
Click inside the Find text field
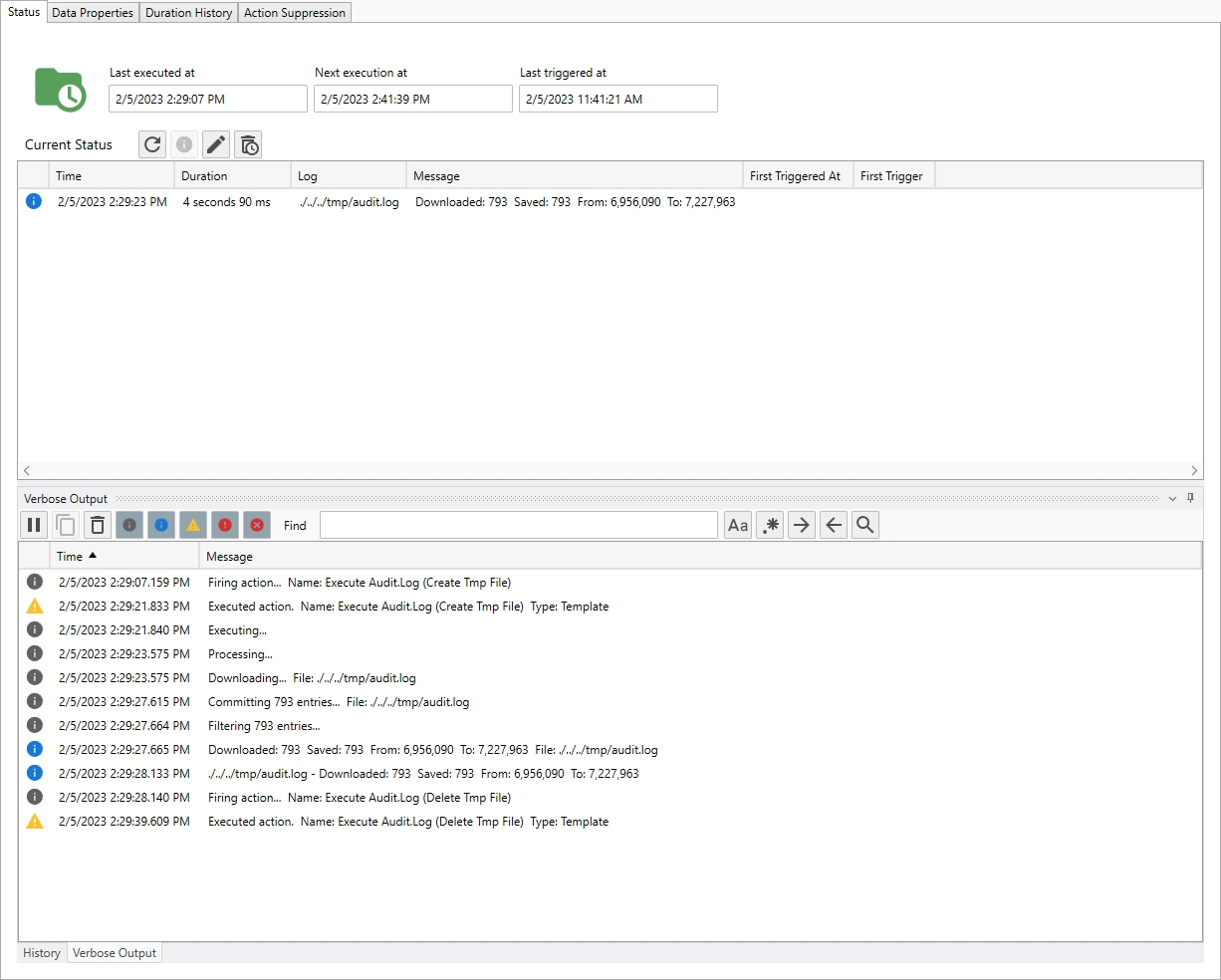coord(518,525)
